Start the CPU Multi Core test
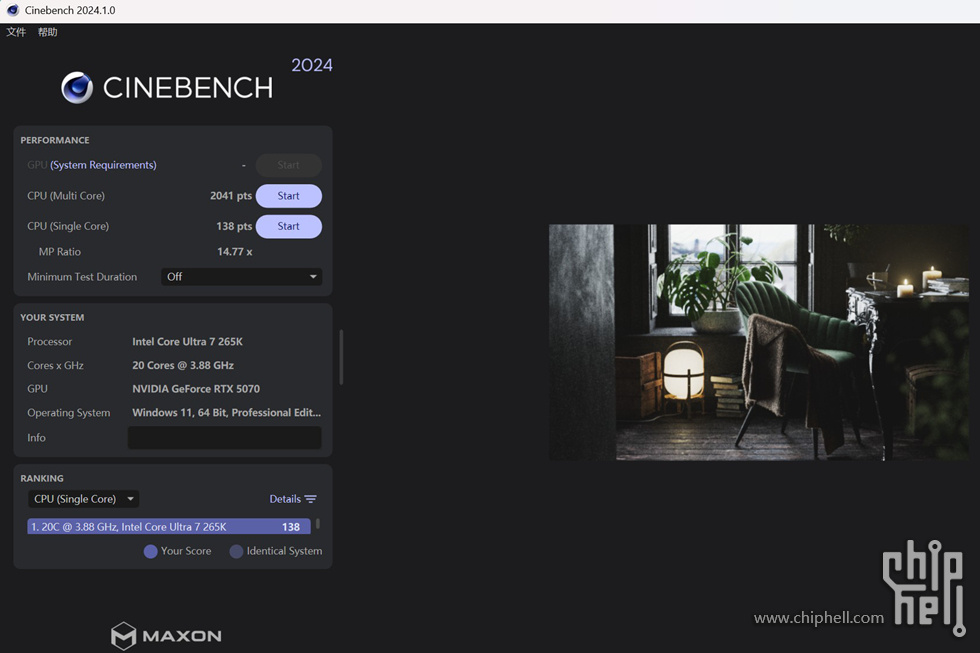Image resolution: width=980 pixels, height=653 pixels. (x=289, y=196)
